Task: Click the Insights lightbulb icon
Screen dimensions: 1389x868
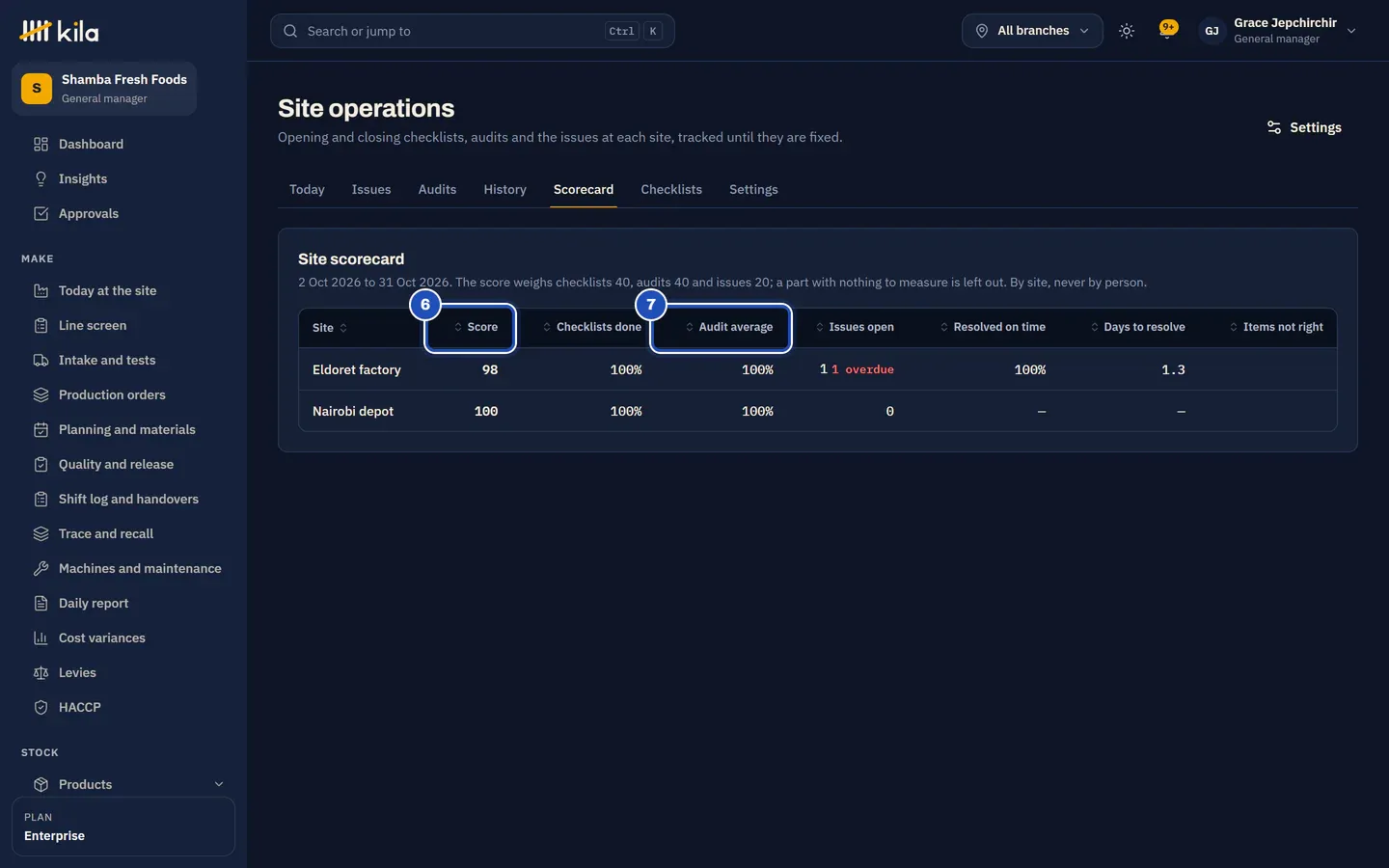Action: pos(41,179)
